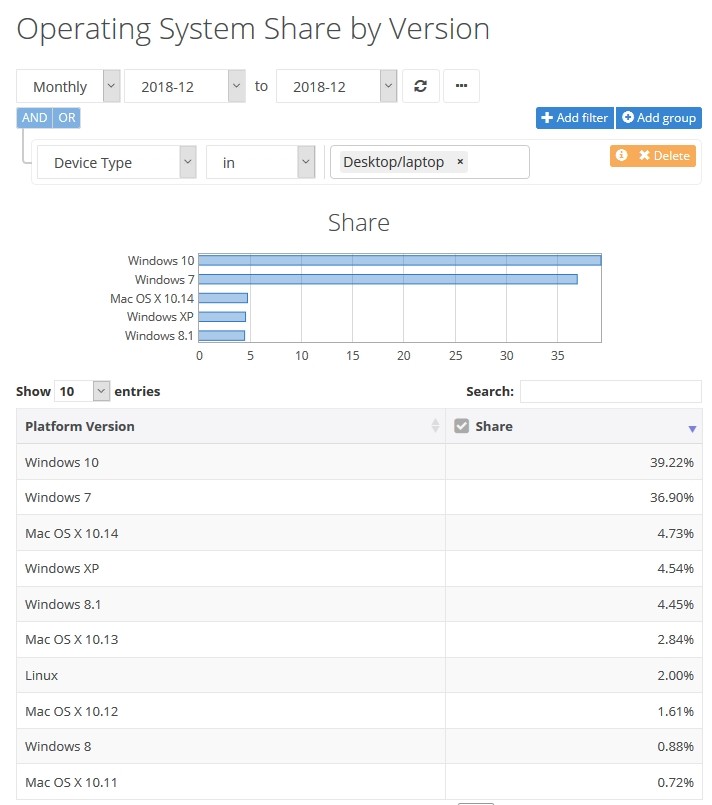This screenshot has width=712, height=805.
Task: Click the refresh icon button
Action: [x=420, y=86]
